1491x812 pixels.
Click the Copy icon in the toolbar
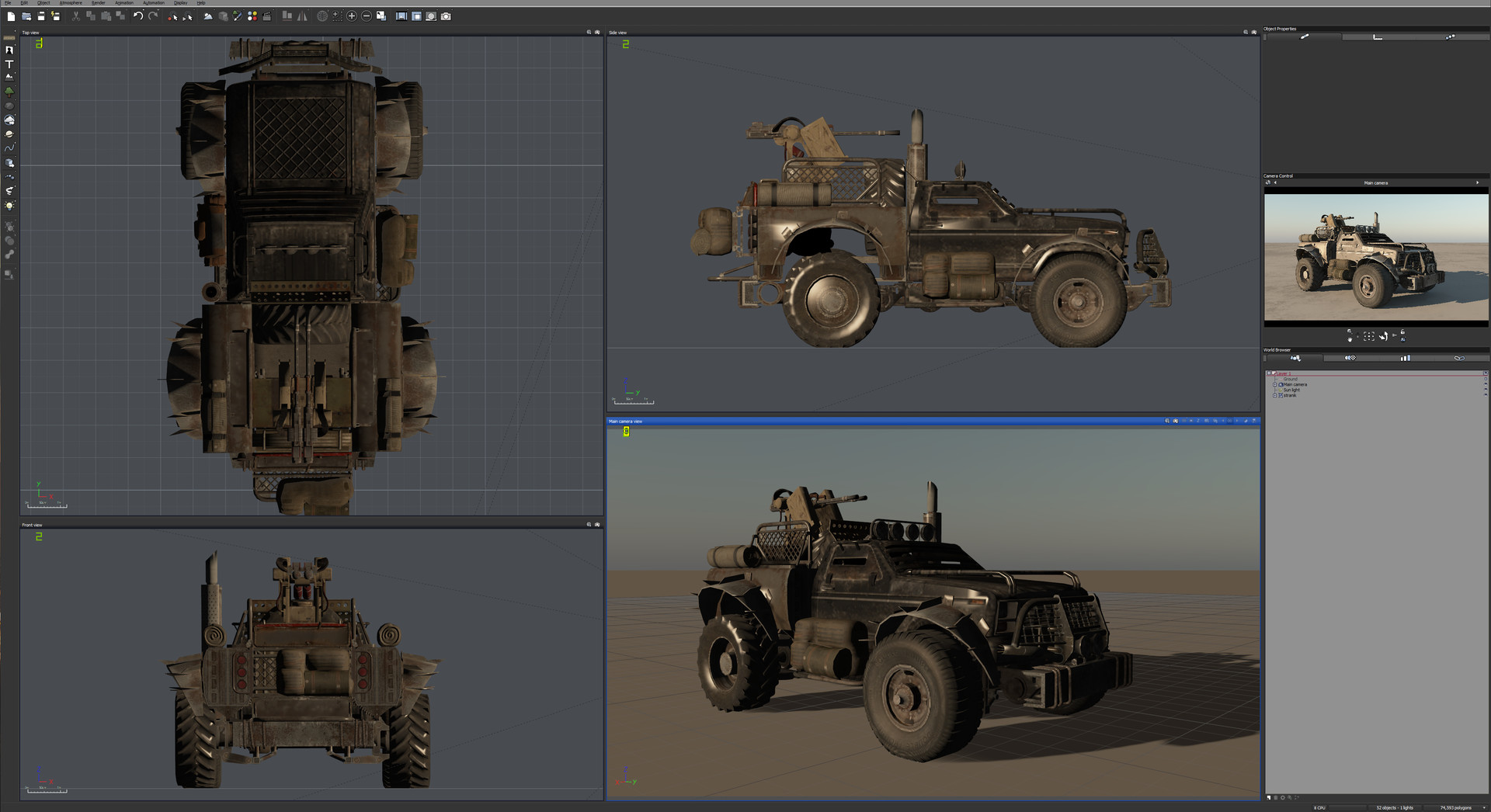[x=91, y=16]
